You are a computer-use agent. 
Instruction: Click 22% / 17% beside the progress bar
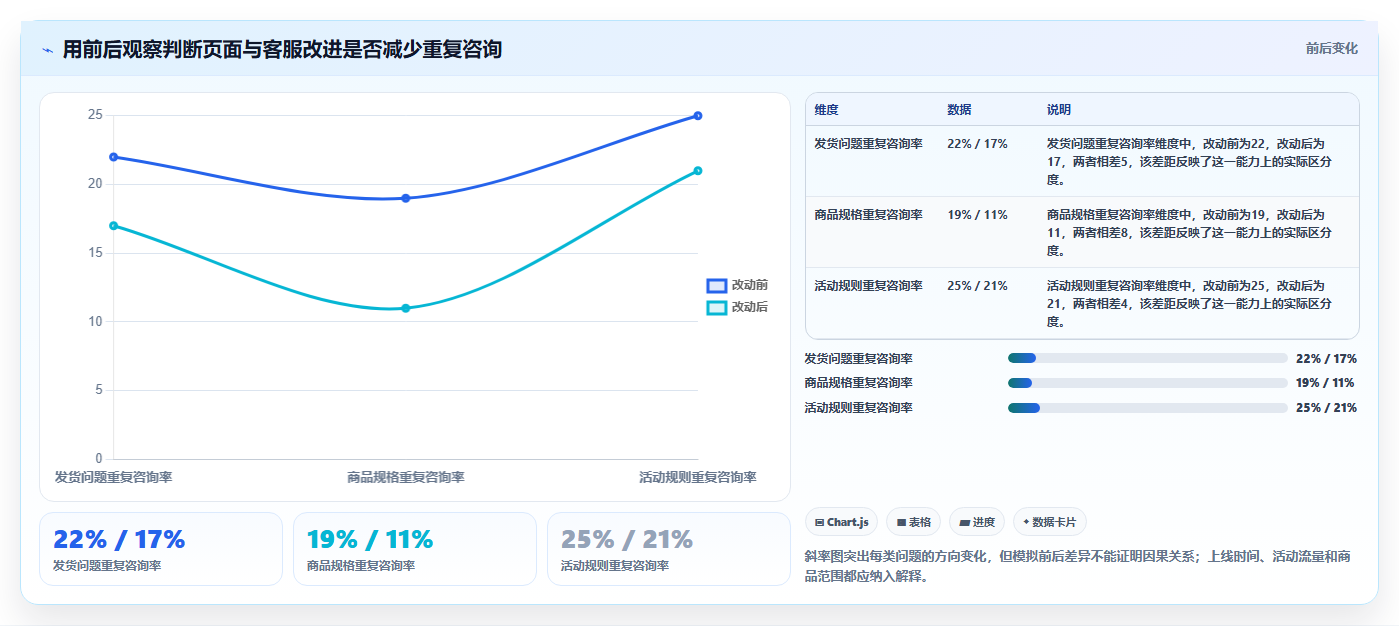click(x=1326, y=358)
